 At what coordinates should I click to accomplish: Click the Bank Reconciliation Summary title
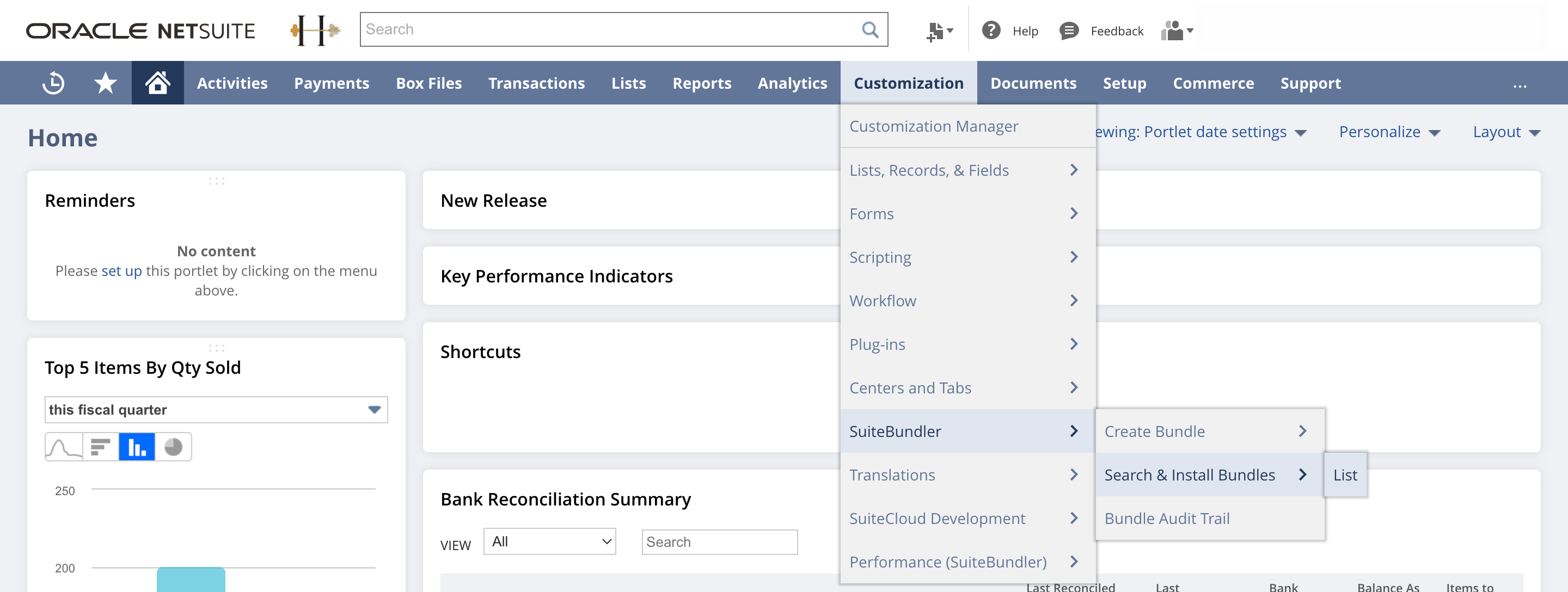click(566, 499)
